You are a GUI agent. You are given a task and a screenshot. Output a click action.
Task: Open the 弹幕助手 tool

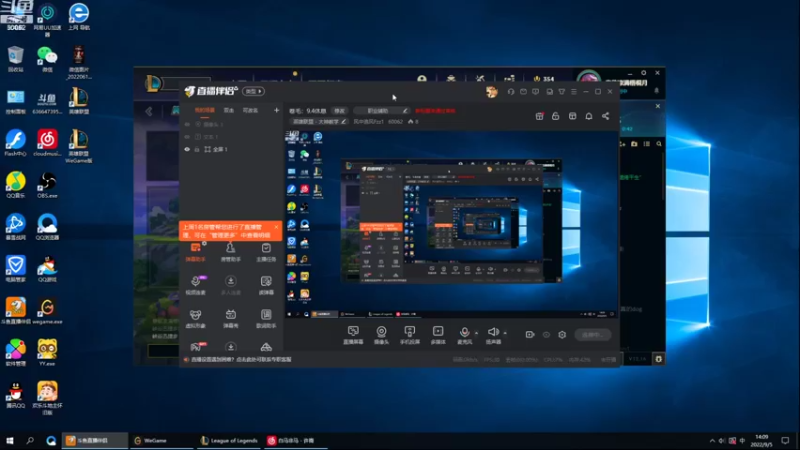point(195,252)
